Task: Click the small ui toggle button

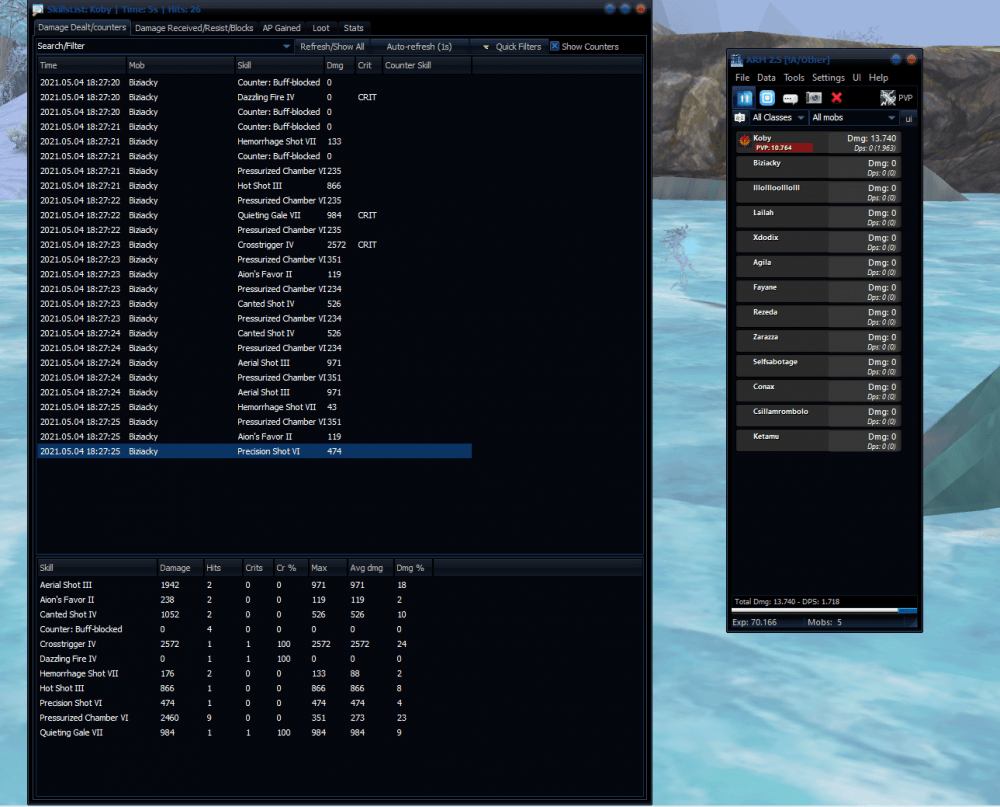Action: [x=908, y=118]
